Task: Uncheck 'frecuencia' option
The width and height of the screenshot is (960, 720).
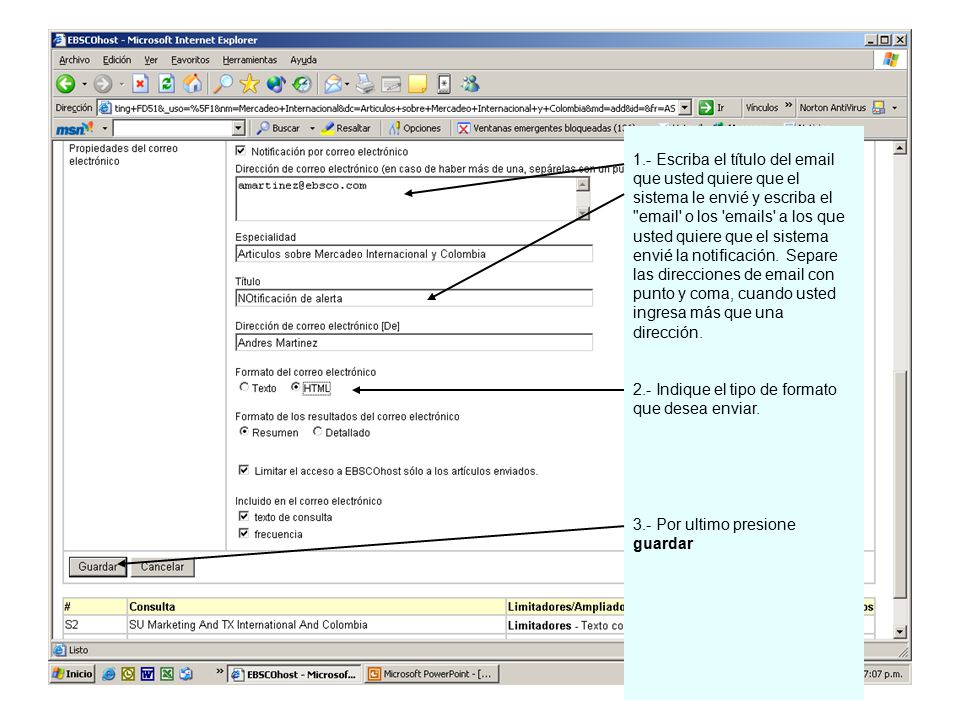Action: pos(244,533)
